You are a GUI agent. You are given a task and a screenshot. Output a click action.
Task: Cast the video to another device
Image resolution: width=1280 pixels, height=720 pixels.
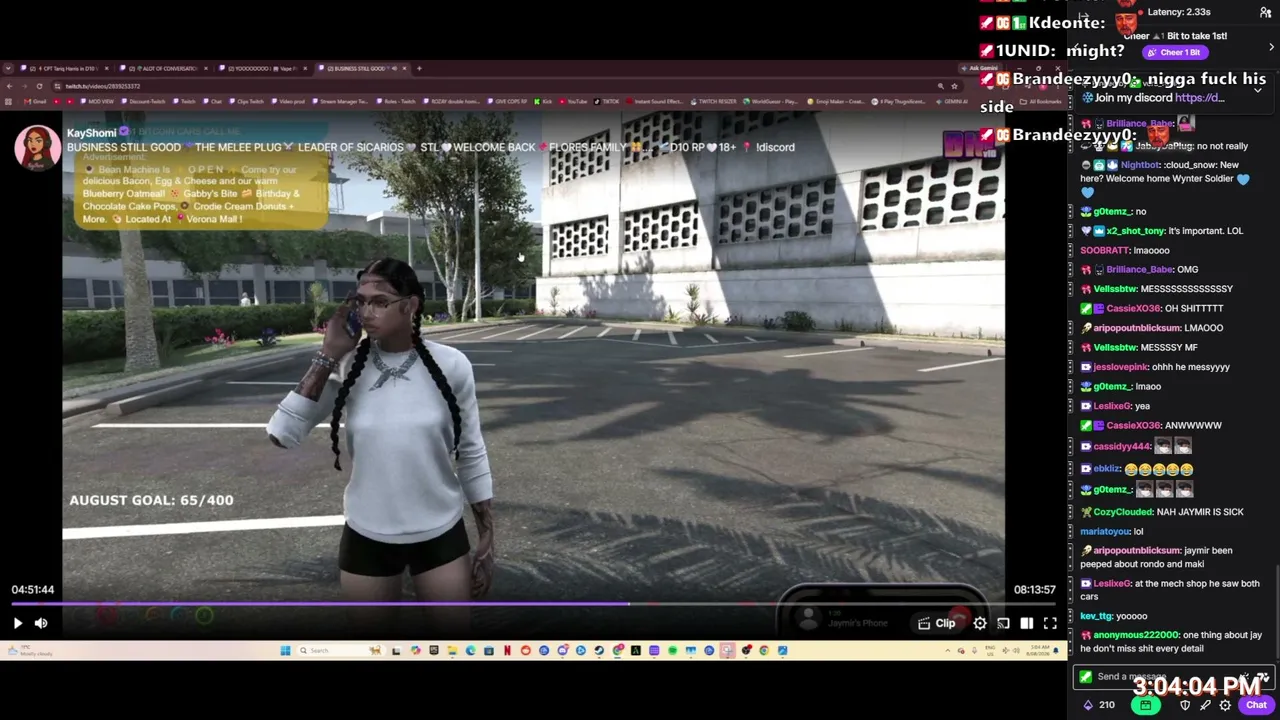click(x=1003, y=623)
